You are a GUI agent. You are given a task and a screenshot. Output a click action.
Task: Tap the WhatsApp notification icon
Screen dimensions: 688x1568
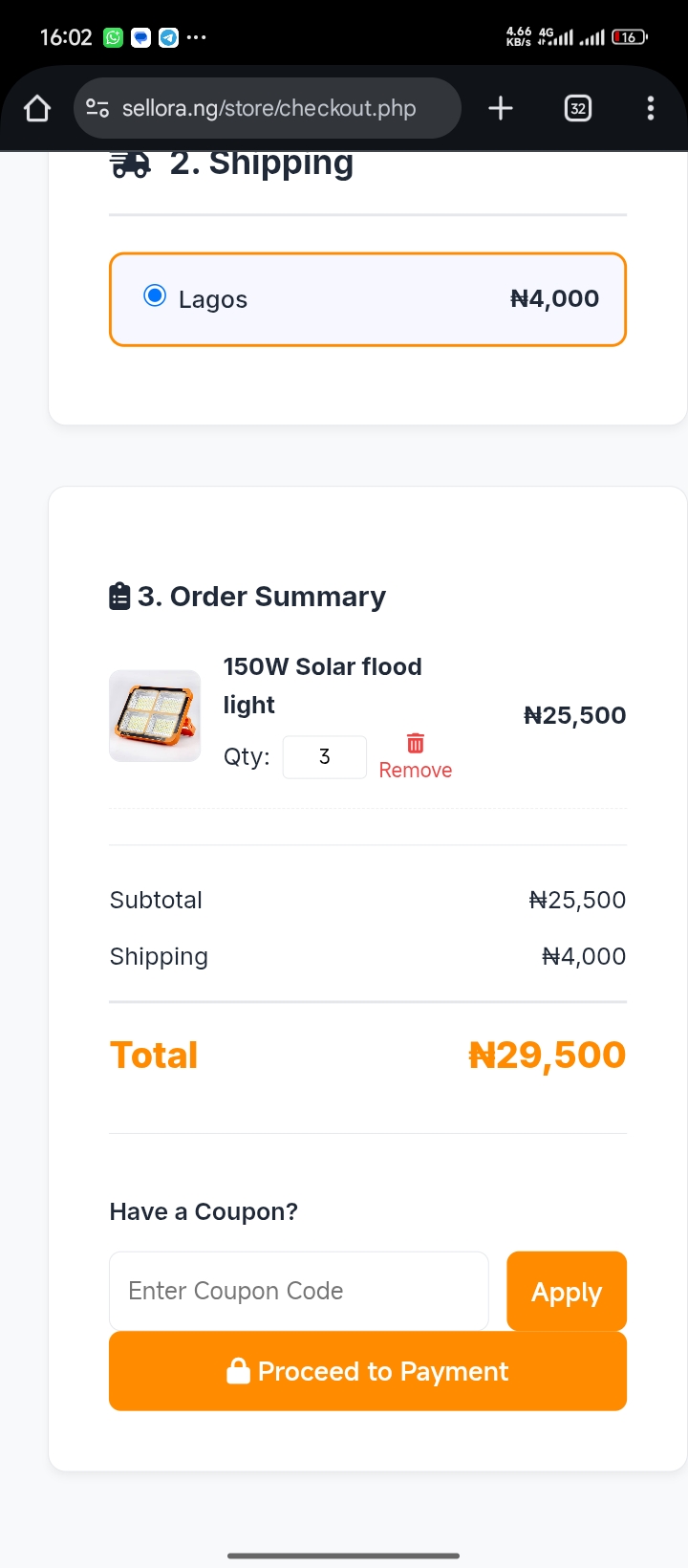(114, 37)
